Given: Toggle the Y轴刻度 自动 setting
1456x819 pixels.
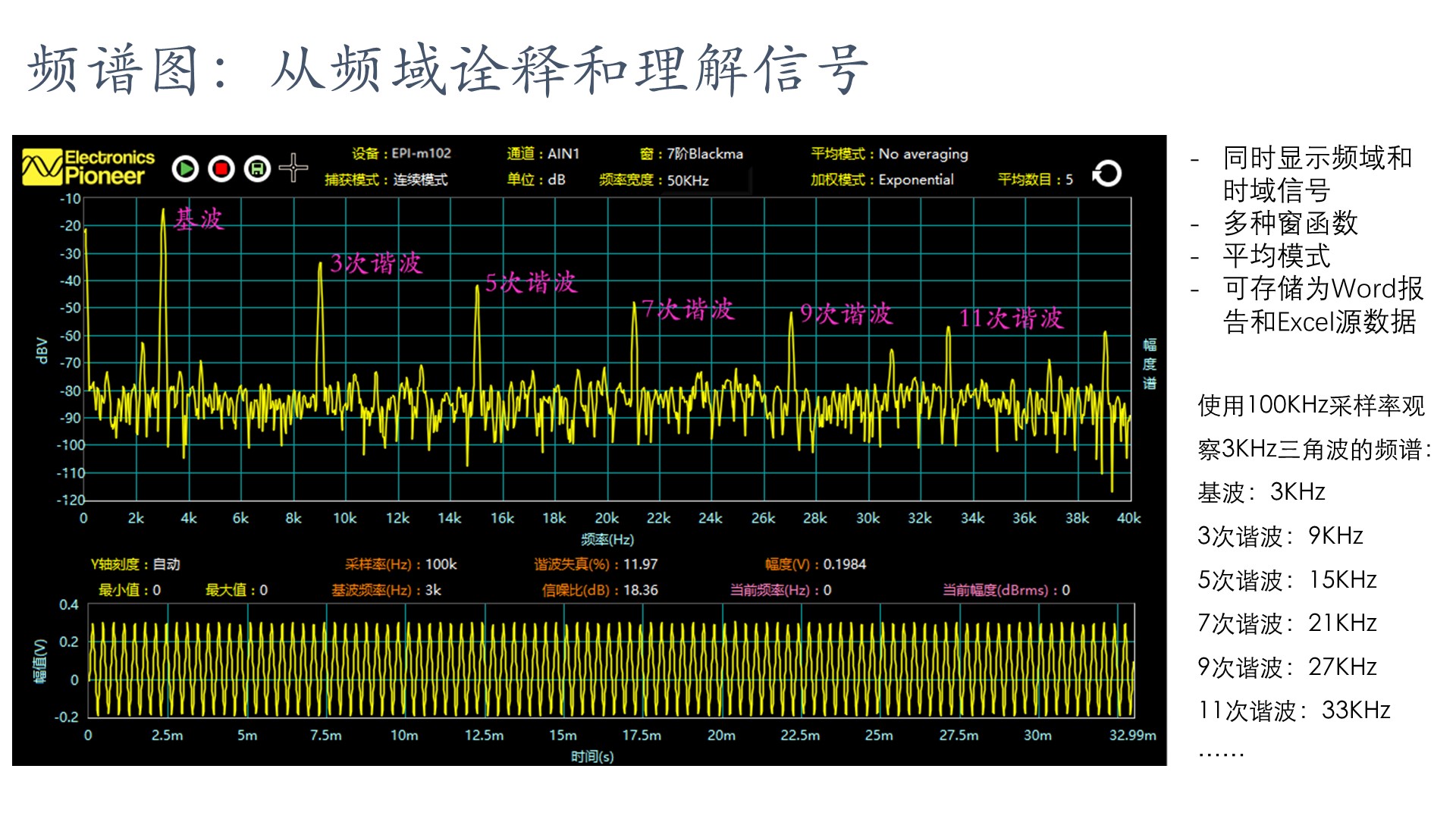Looking at the screenshot, I should 166,564.
